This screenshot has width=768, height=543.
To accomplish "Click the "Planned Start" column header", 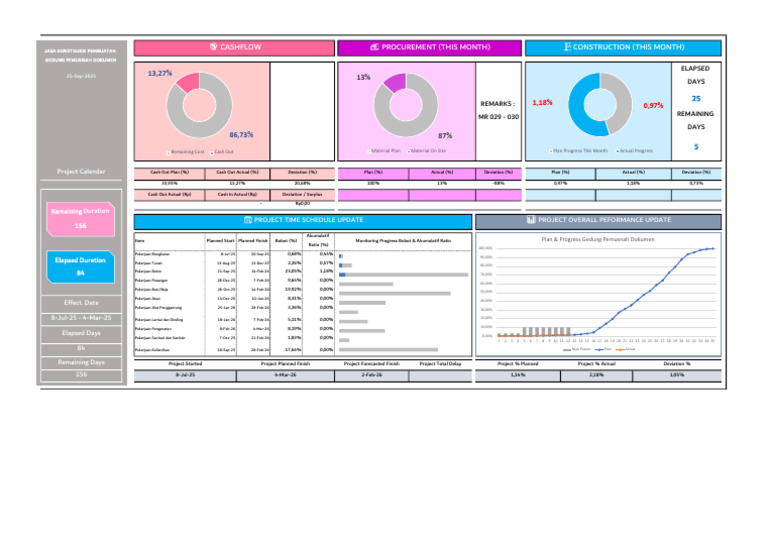I will tap(220, 241).
